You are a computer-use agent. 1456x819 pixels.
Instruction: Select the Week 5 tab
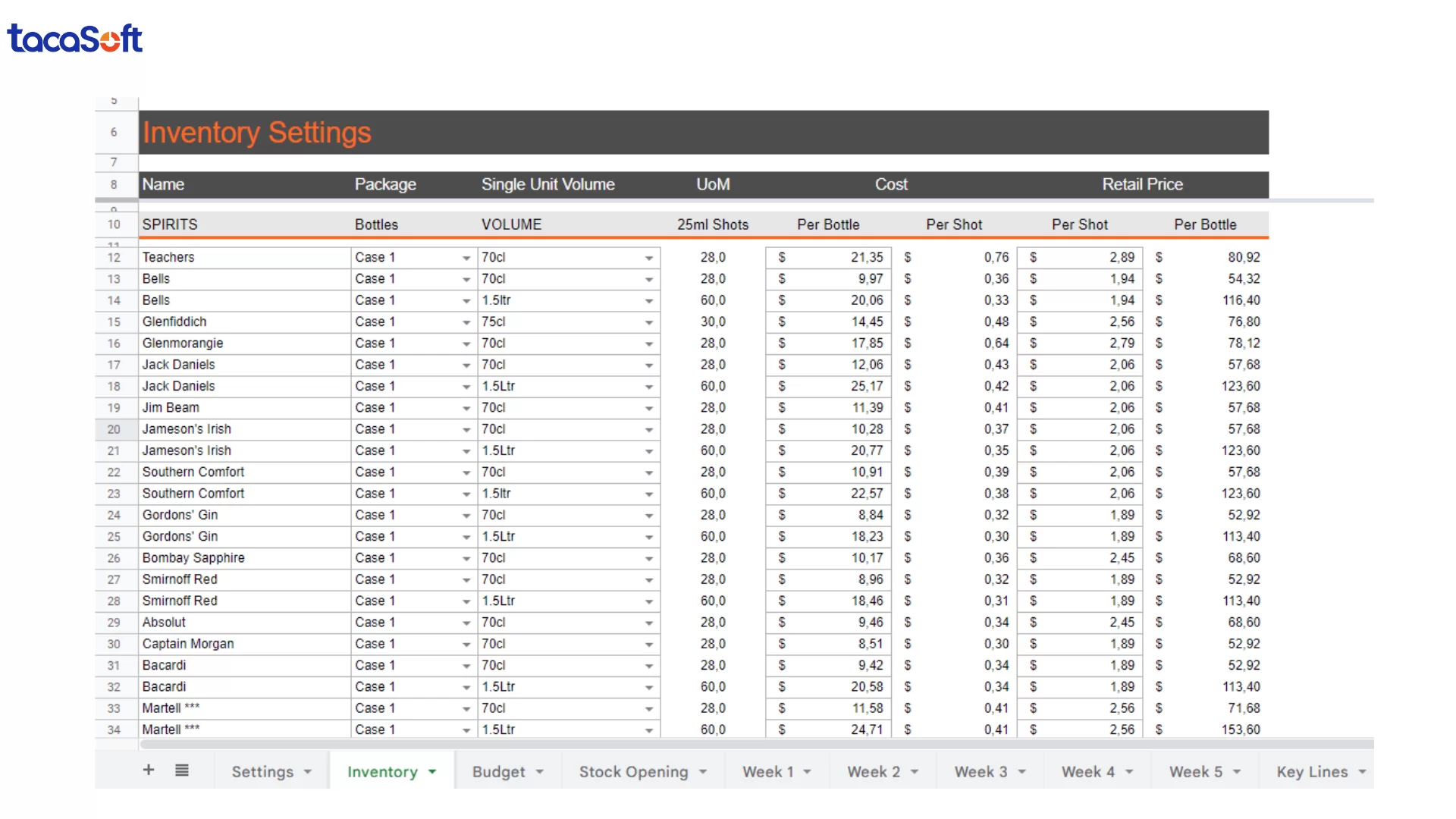tap(1198, 771)
